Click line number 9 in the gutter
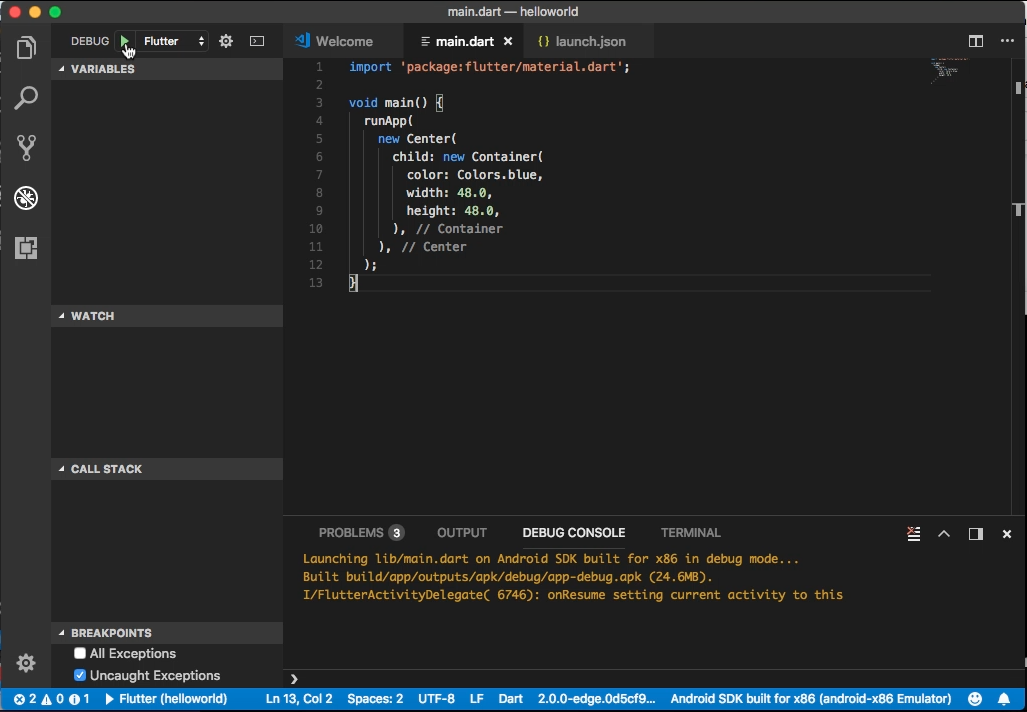 (x=319, y=211)
